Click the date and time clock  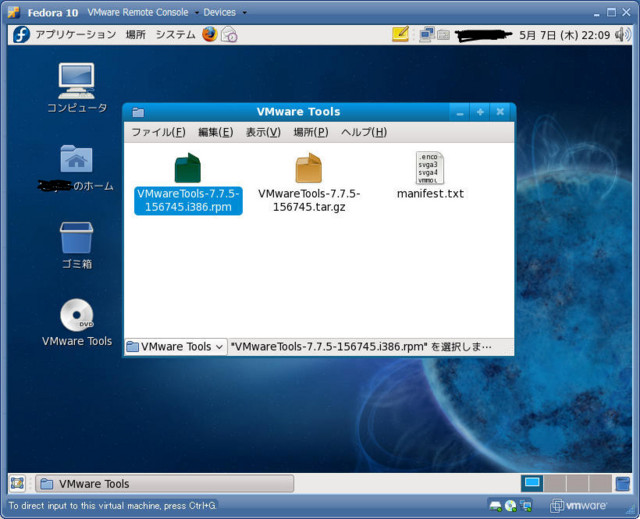click(564, 35)
